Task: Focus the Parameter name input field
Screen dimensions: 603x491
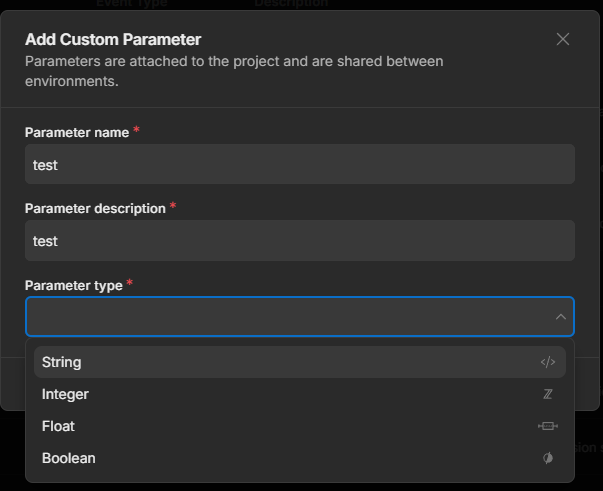Action: pyautogui.click(x=299, y=164)
